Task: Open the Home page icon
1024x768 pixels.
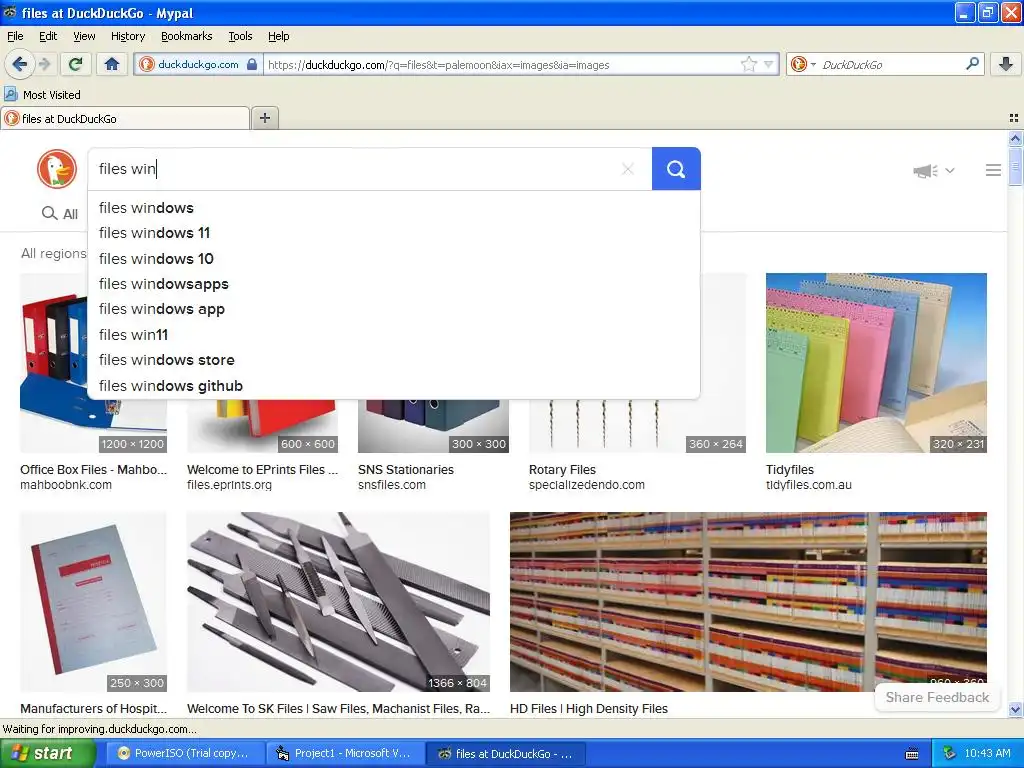Action: click(112, 64)
